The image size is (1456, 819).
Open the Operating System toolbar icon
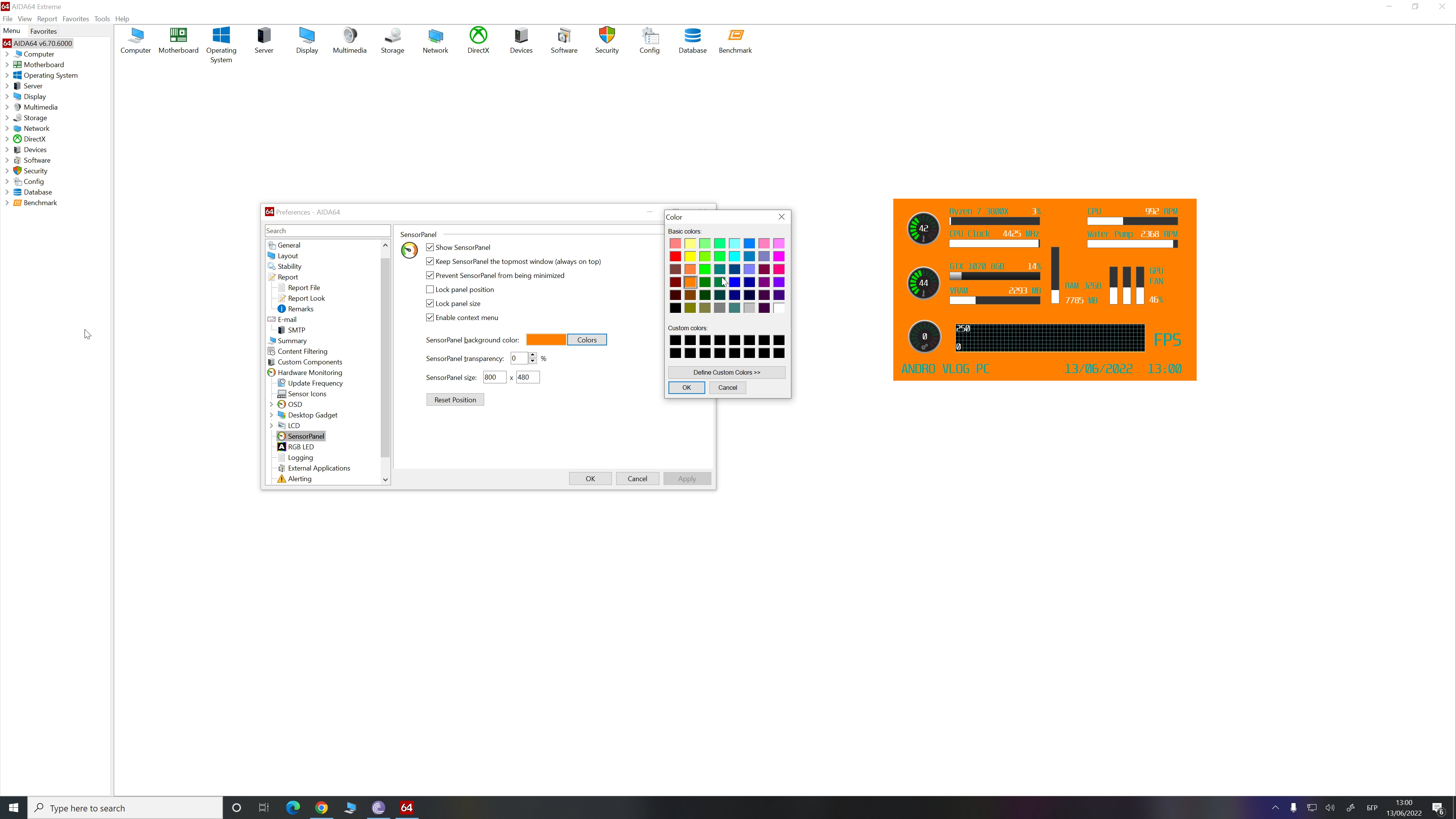pos(221,45)
